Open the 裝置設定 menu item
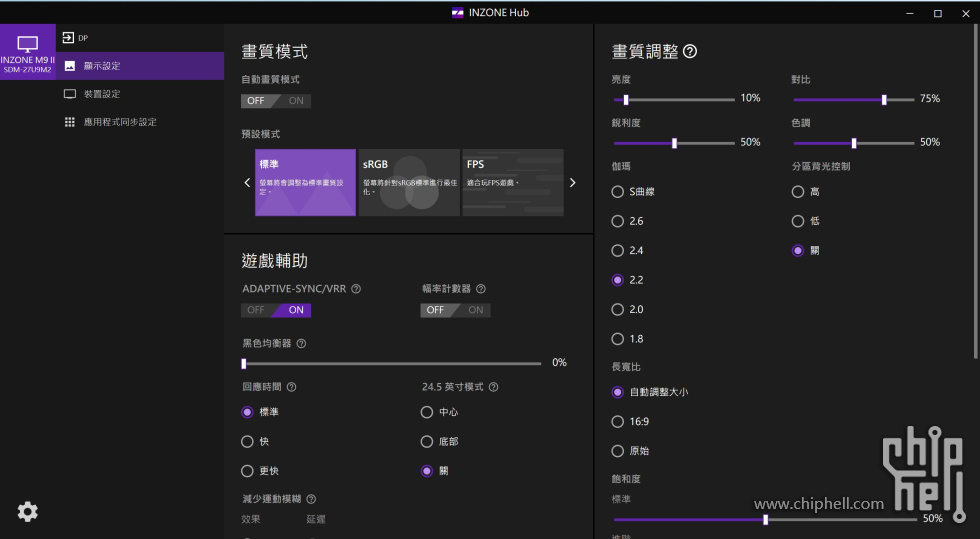 140,94
